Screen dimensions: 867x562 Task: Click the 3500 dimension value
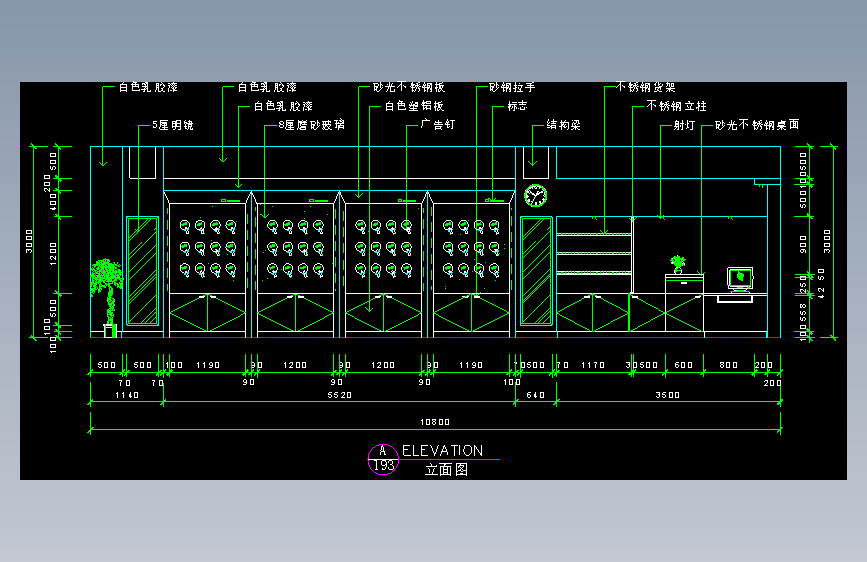(x=668, y=395)
